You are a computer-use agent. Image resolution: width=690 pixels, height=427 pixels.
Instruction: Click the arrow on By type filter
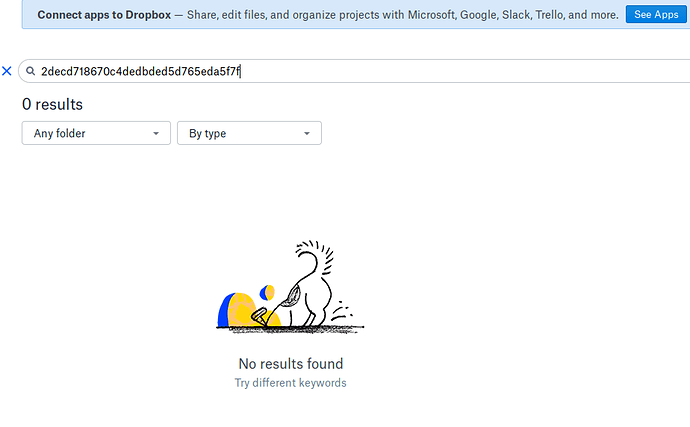[307, 133]
